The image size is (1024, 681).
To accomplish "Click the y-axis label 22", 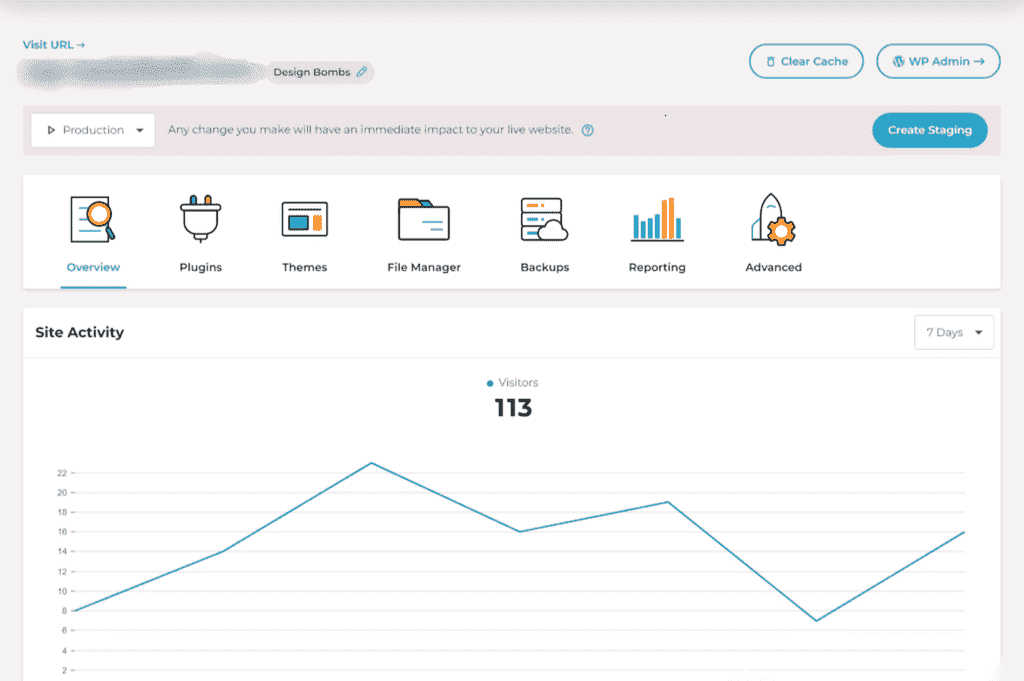I will coord(62,473).
